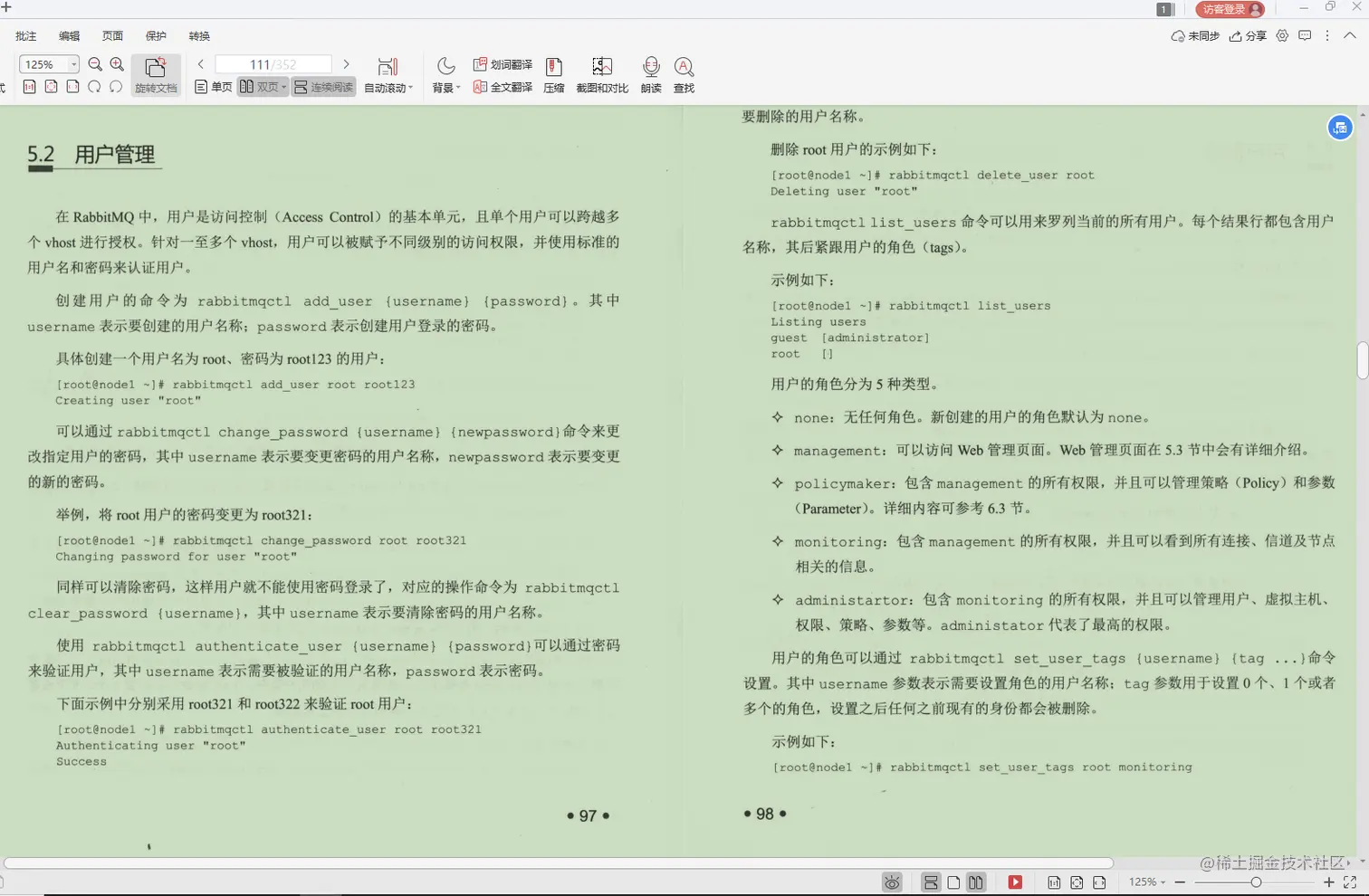Open the 转换 menu tab
Screen dimensions: 1369x896
[199, 36]
